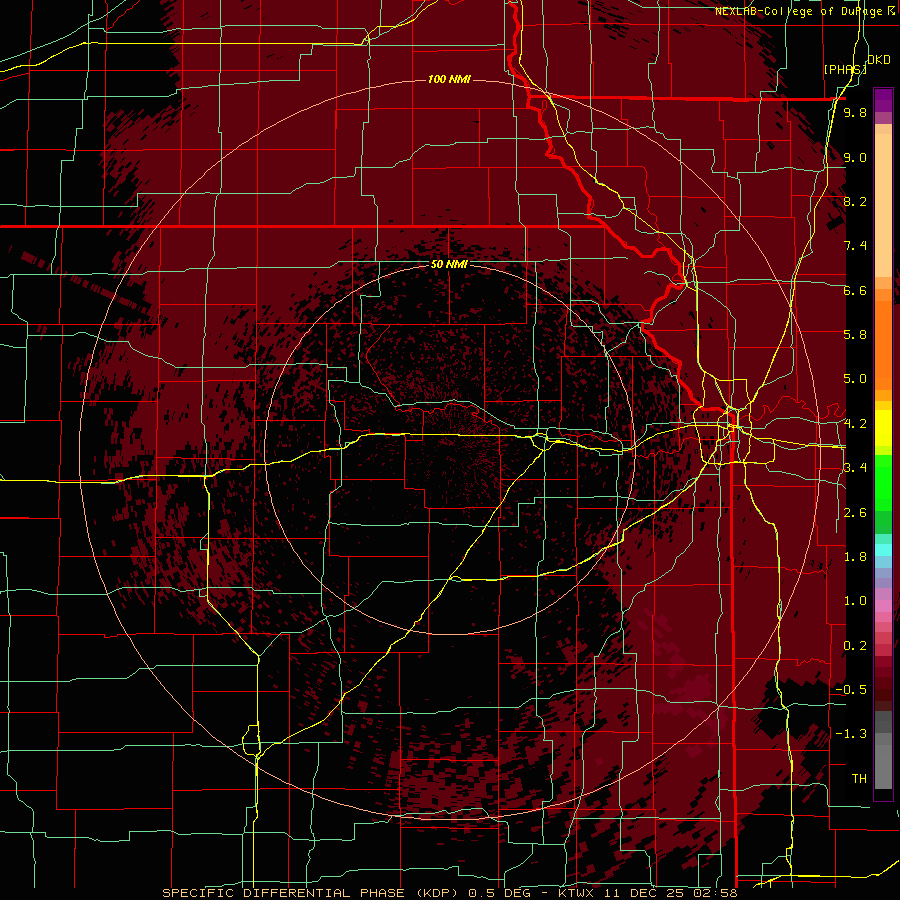
Task: Click the 100 NMI range ring label
Action: coord(449,79)
